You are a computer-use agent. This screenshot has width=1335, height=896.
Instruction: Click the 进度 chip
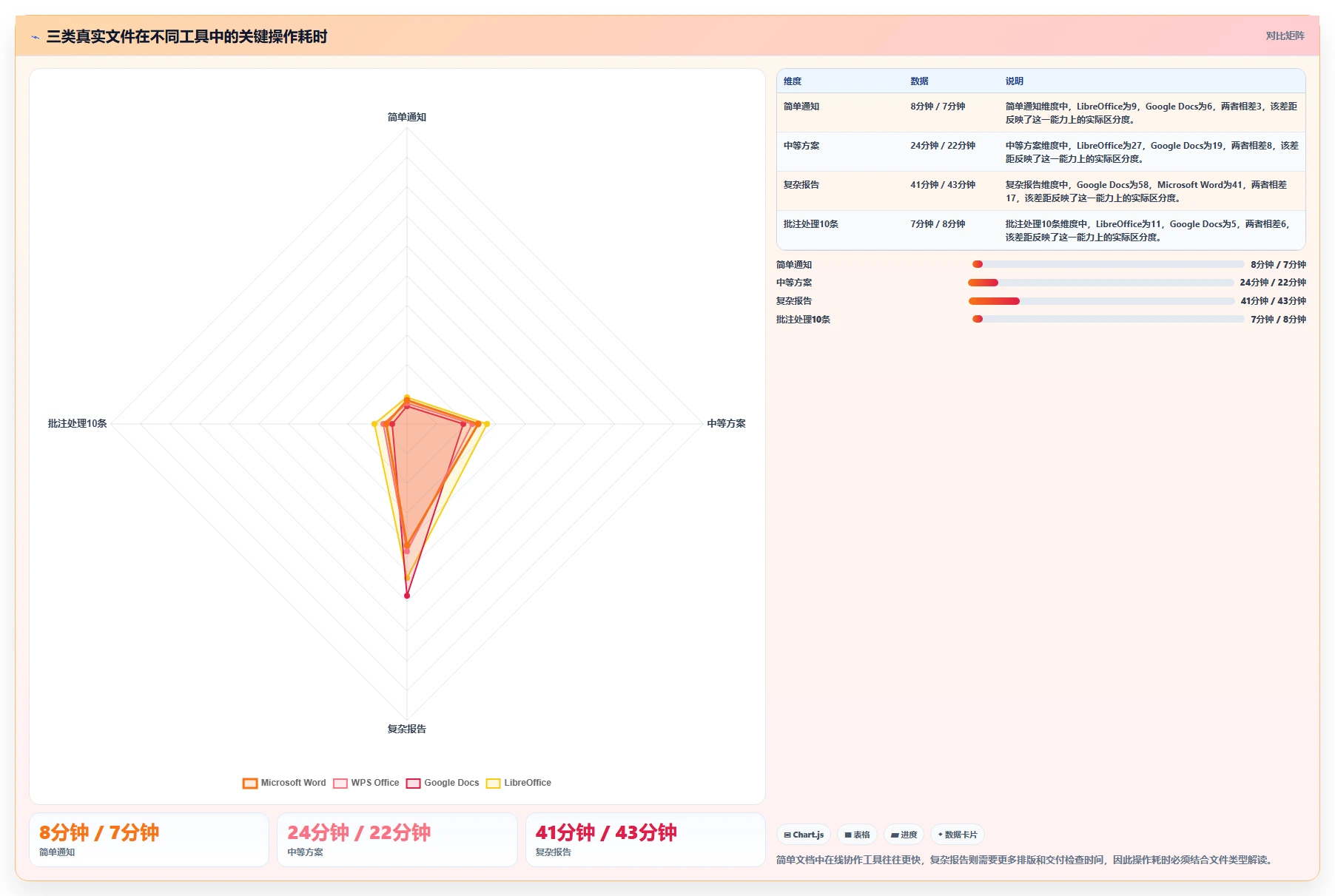(x=904, y=835)
